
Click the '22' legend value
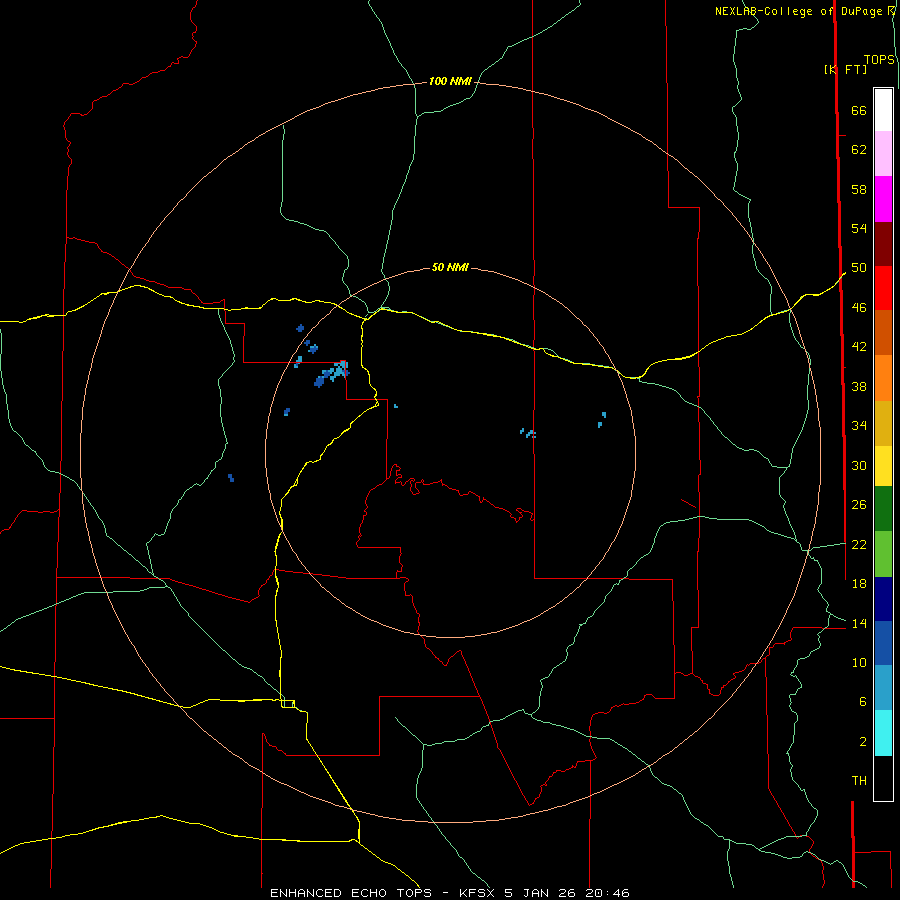point(859,544)
